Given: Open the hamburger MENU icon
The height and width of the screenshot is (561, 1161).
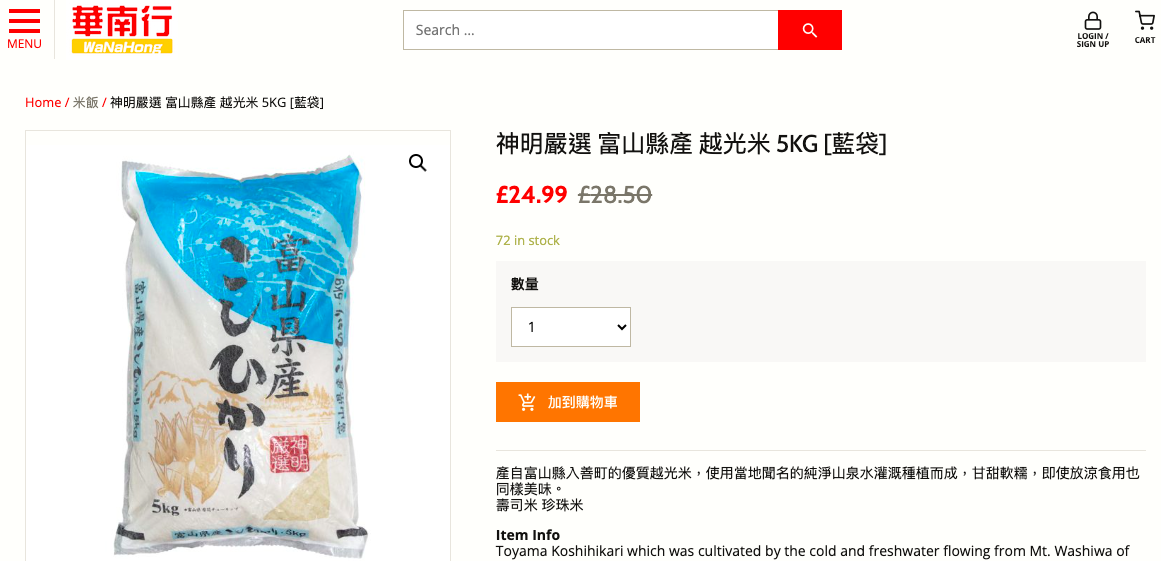Looking at the screenshot, I should (24, 29).
